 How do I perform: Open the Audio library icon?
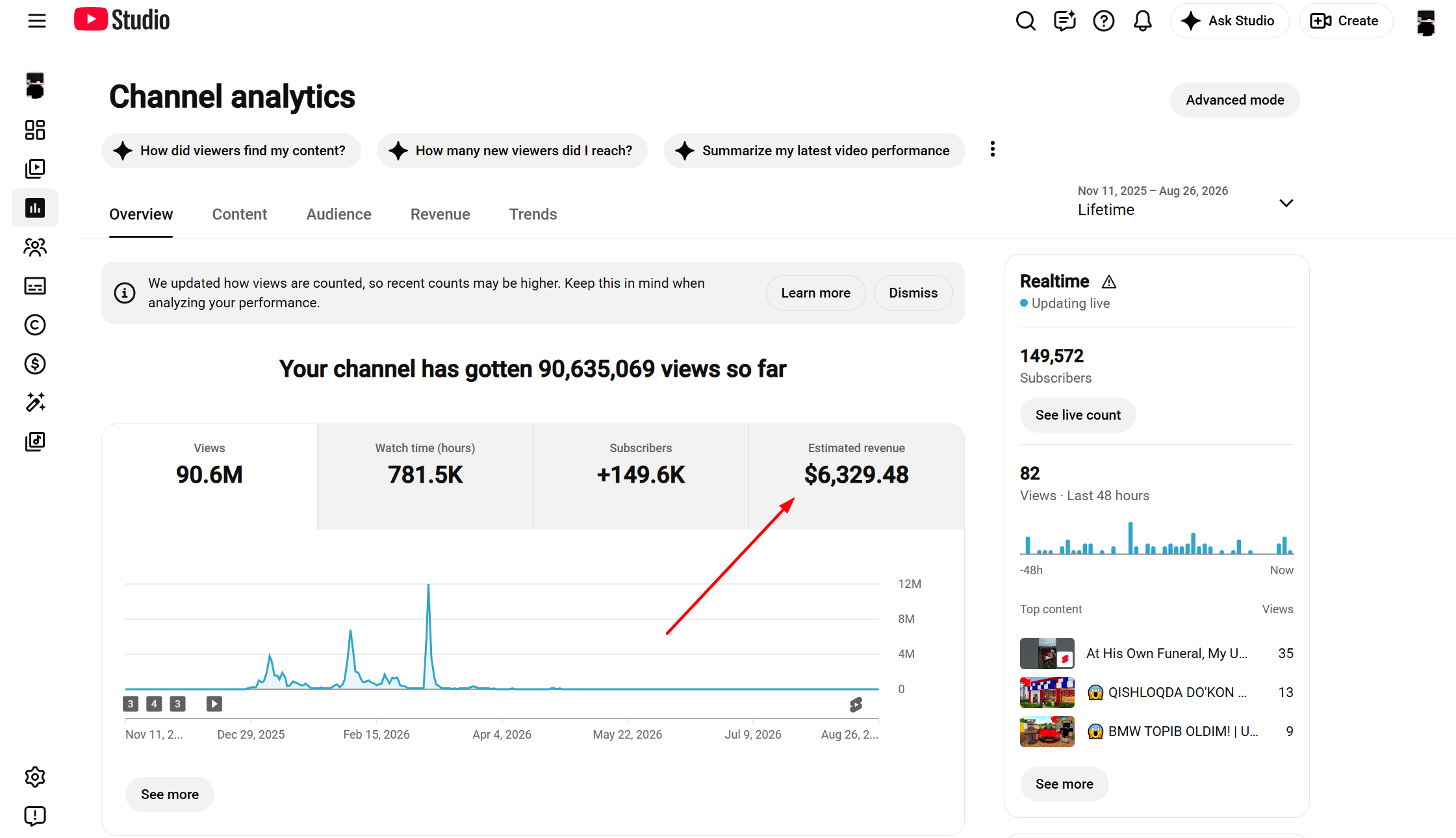coord(35,442)
